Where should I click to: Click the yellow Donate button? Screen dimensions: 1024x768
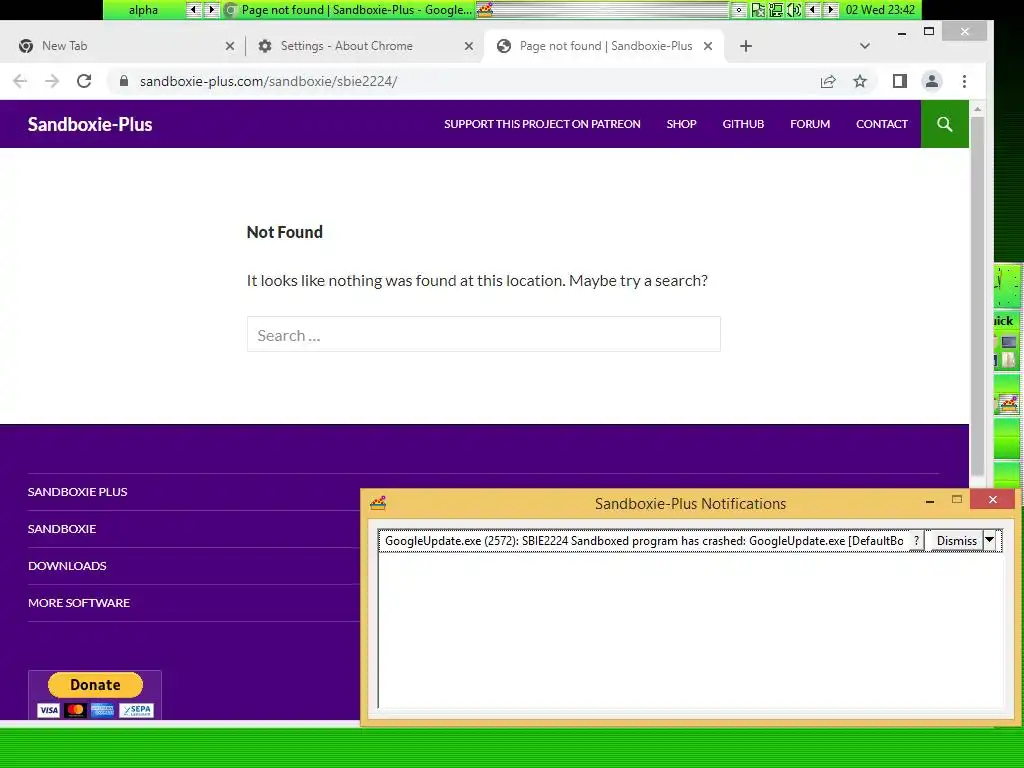click(95, 684)
